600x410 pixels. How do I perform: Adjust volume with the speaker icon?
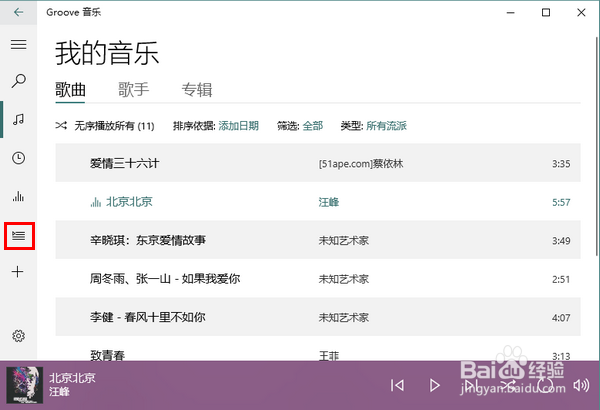click(x=581, y=385)
